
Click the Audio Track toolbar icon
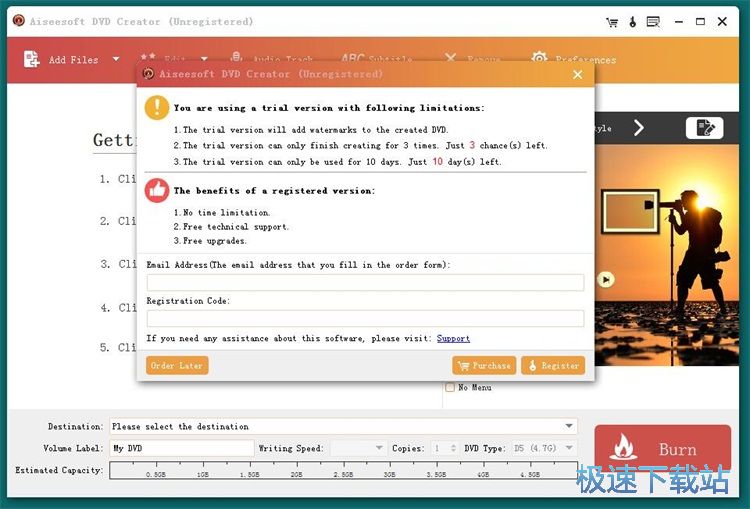click(x=236, y=57)
